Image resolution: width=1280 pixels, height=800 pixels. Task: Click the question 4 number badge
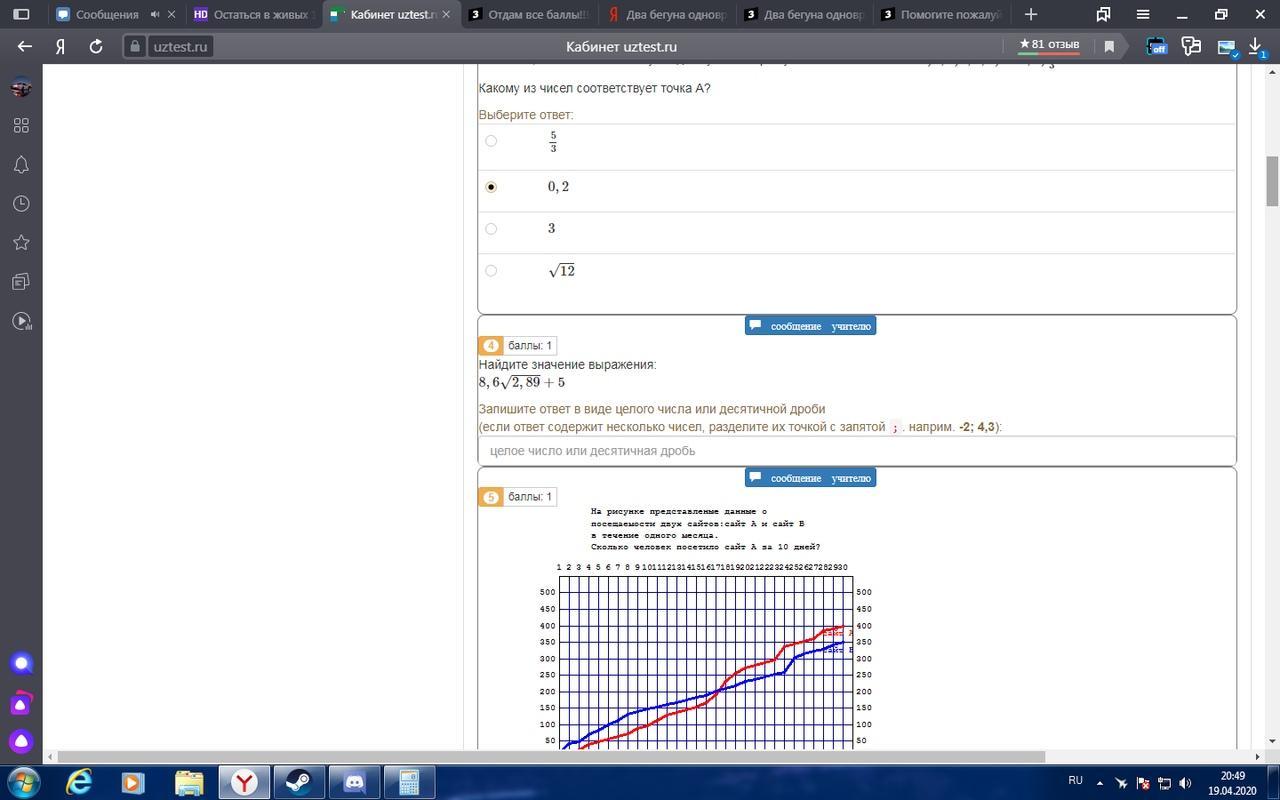click(x=490, y=346)
